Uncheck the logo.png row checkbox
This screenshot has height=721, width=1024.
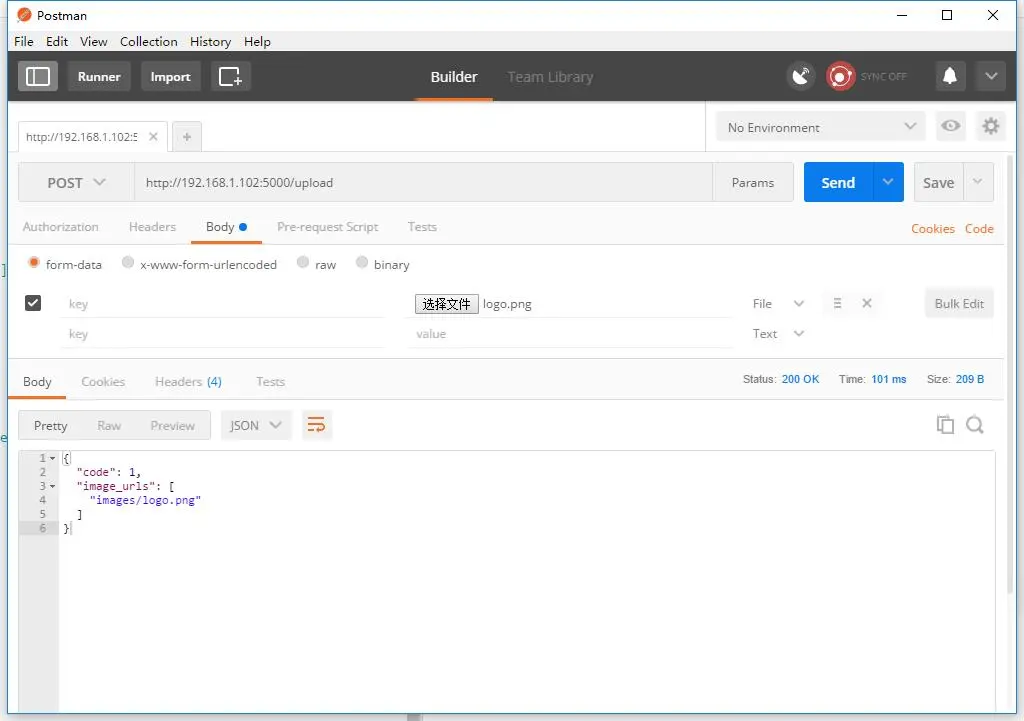(33, 303)
